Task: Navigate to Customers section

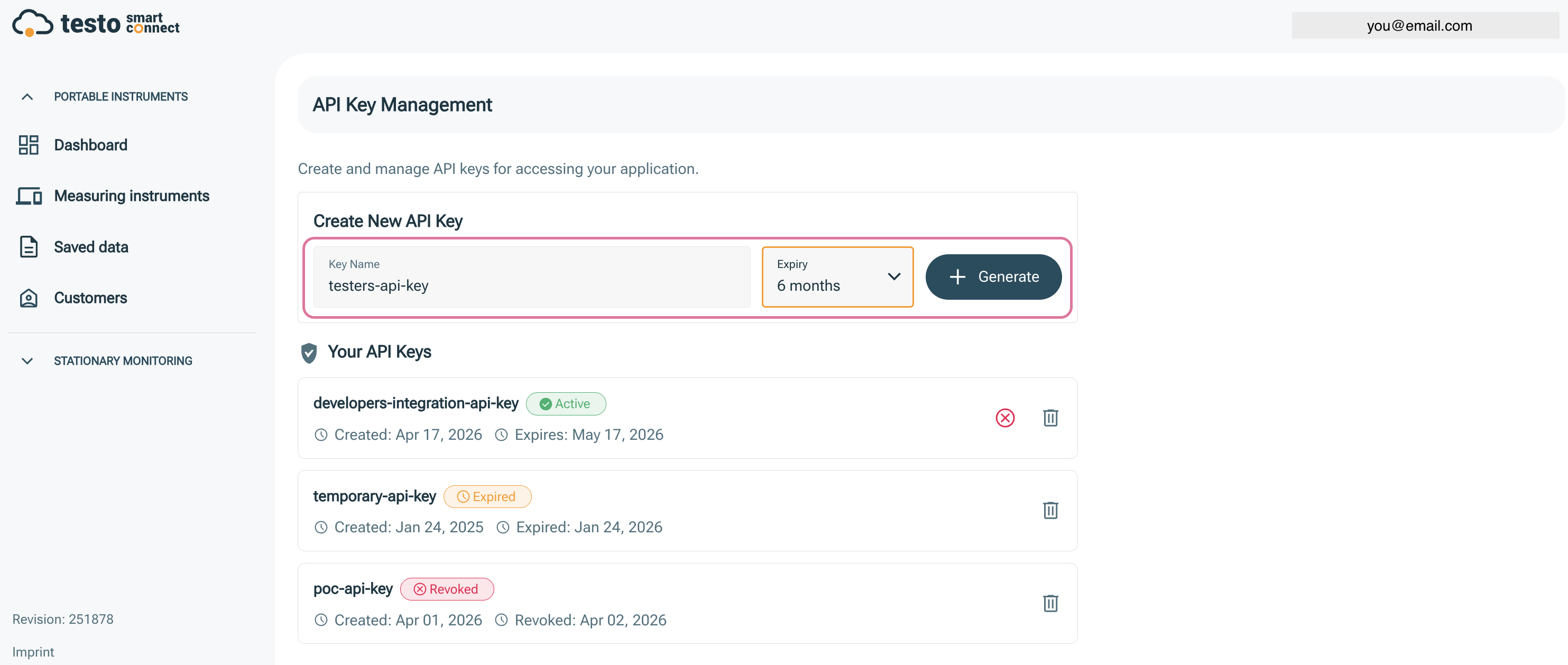Action: pyautogui.click(x=91, y=298)
